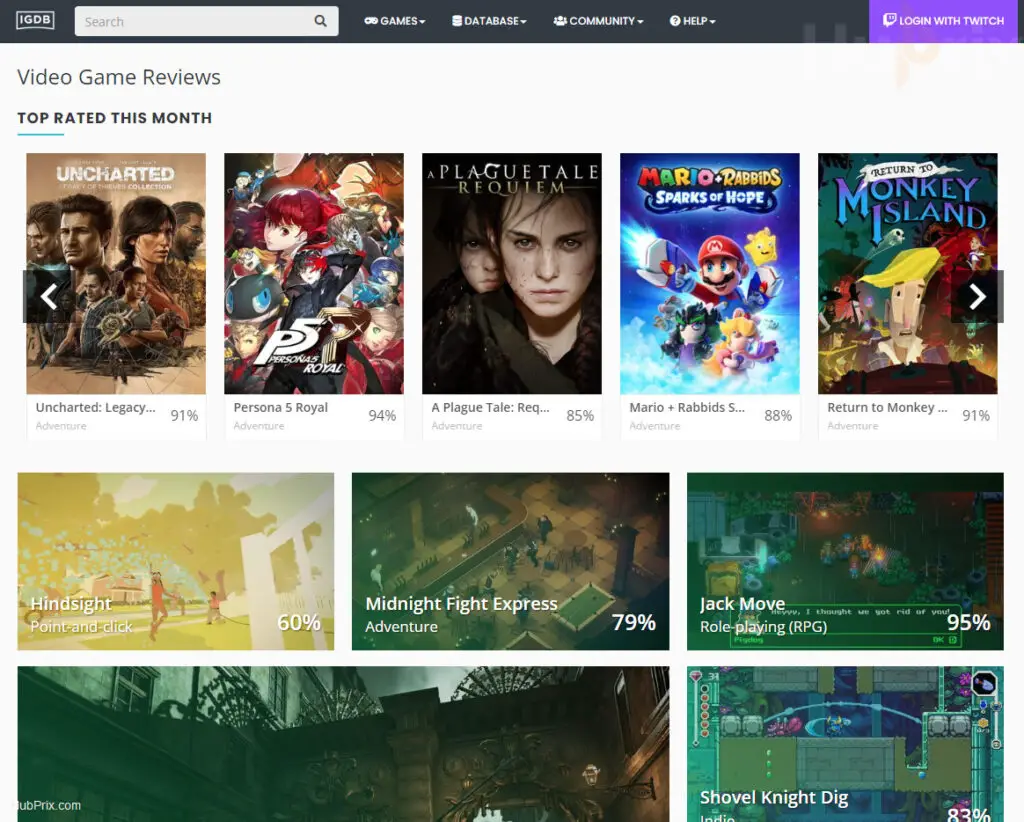Focus the Search input field
The height and width of the screenshot is (822, 1024).
pos(206,21)
